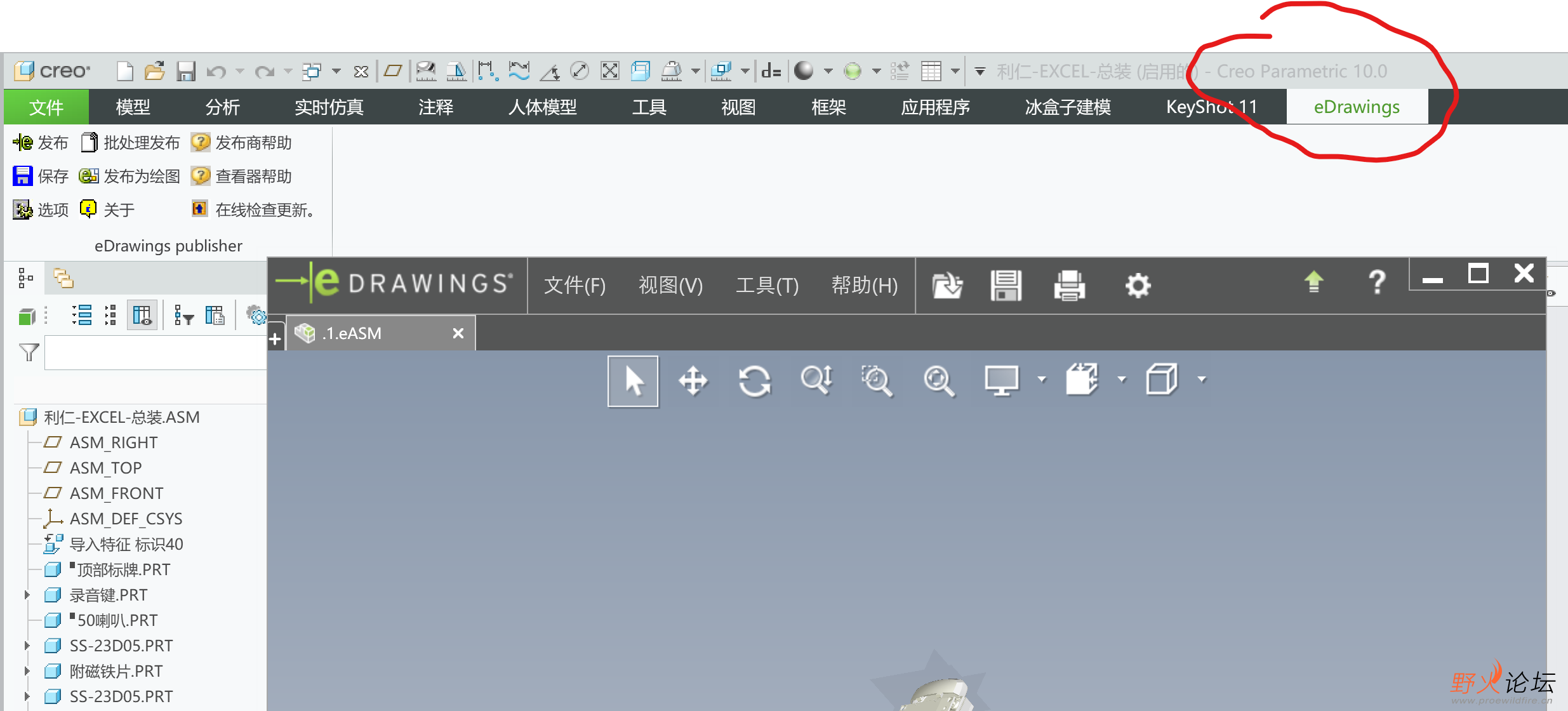Activate the Rotate tool in eDrawings
Image resolution: width=1568 pixels, height=711 pixels.
click(754, 381)
